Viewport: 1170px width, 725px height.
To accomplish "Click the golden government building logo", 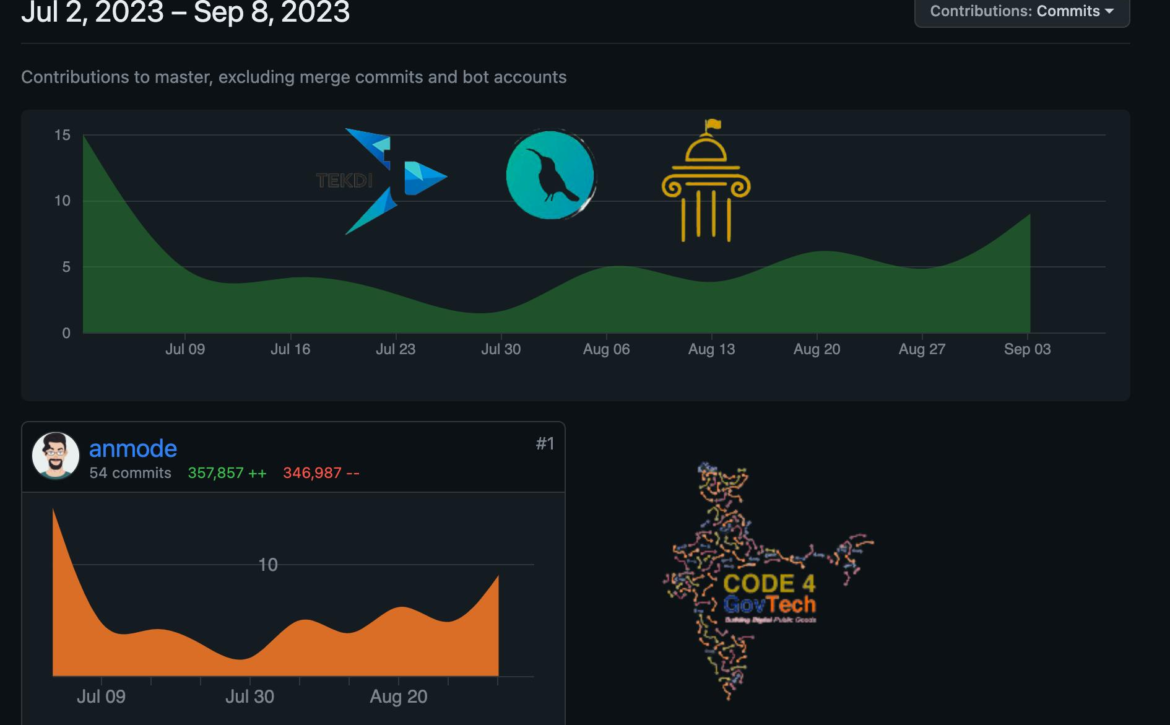I will pyautogui.click(x=706, y=182).
